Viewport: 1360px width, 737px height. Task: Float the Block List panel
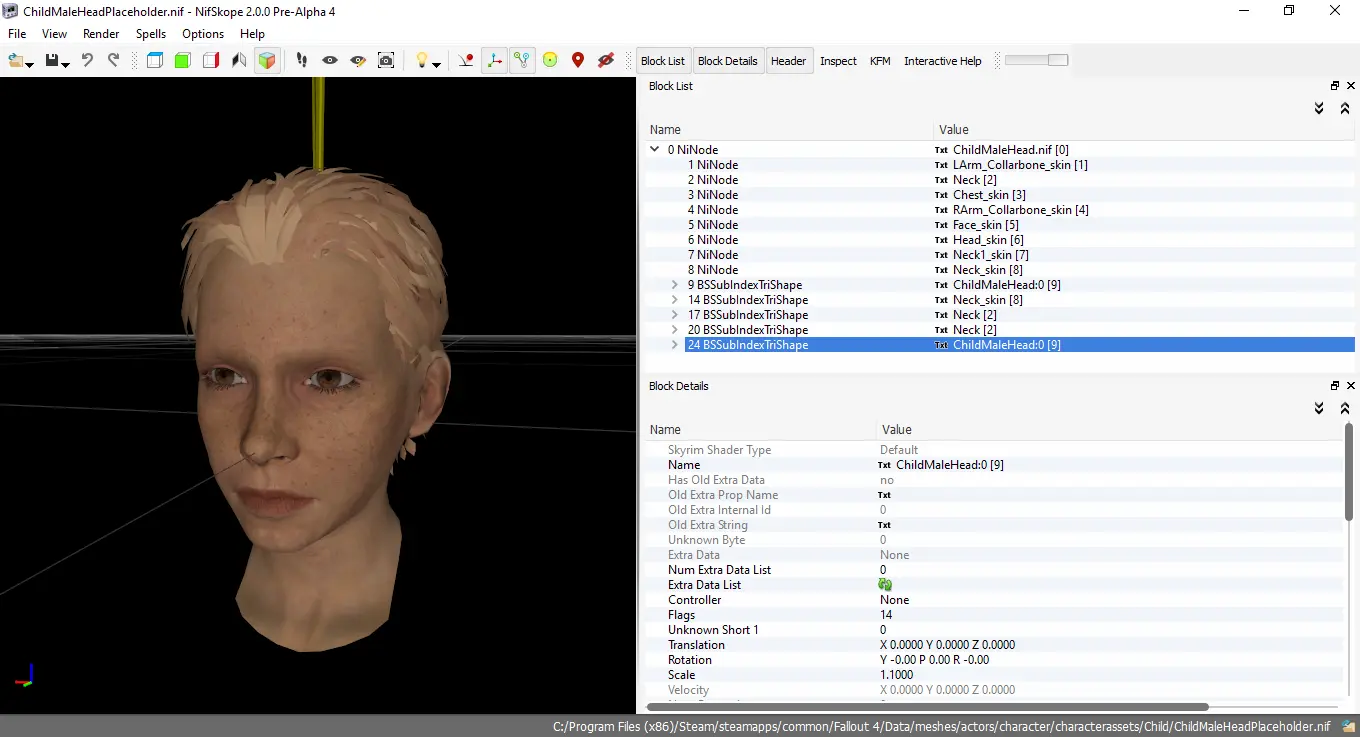(1334, 86)
